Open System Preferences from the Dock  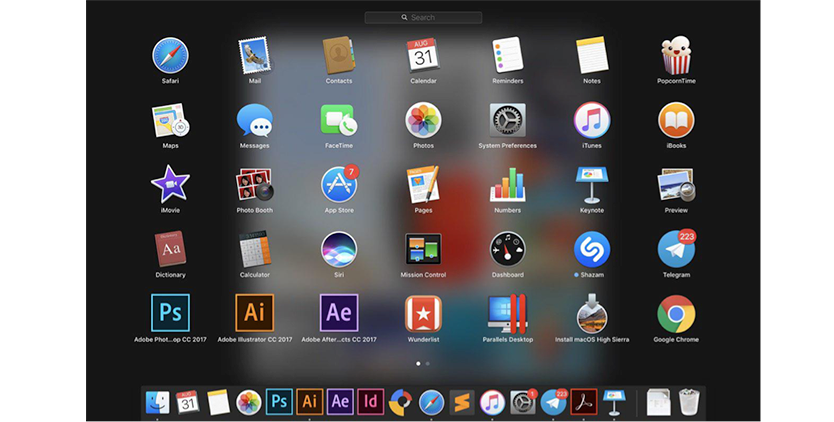[523, 402]
